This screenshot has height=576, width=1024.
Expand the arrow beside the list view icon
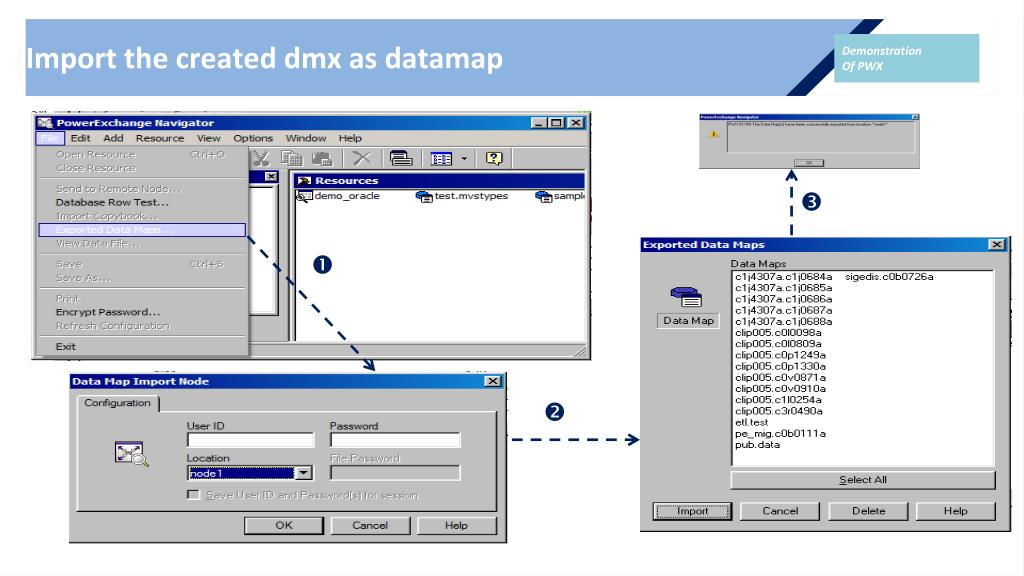464,159
